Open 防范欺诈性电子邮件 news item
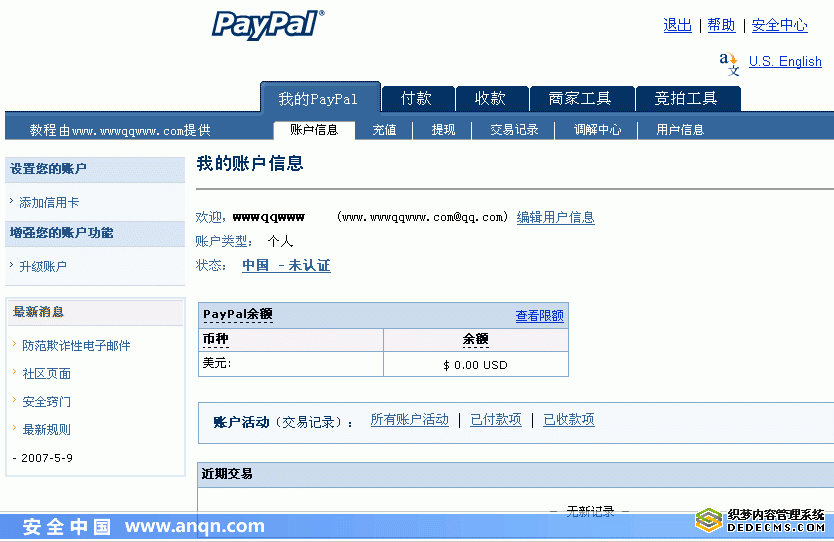This screenshot has height=542, width=834. (x=76, y=346)
